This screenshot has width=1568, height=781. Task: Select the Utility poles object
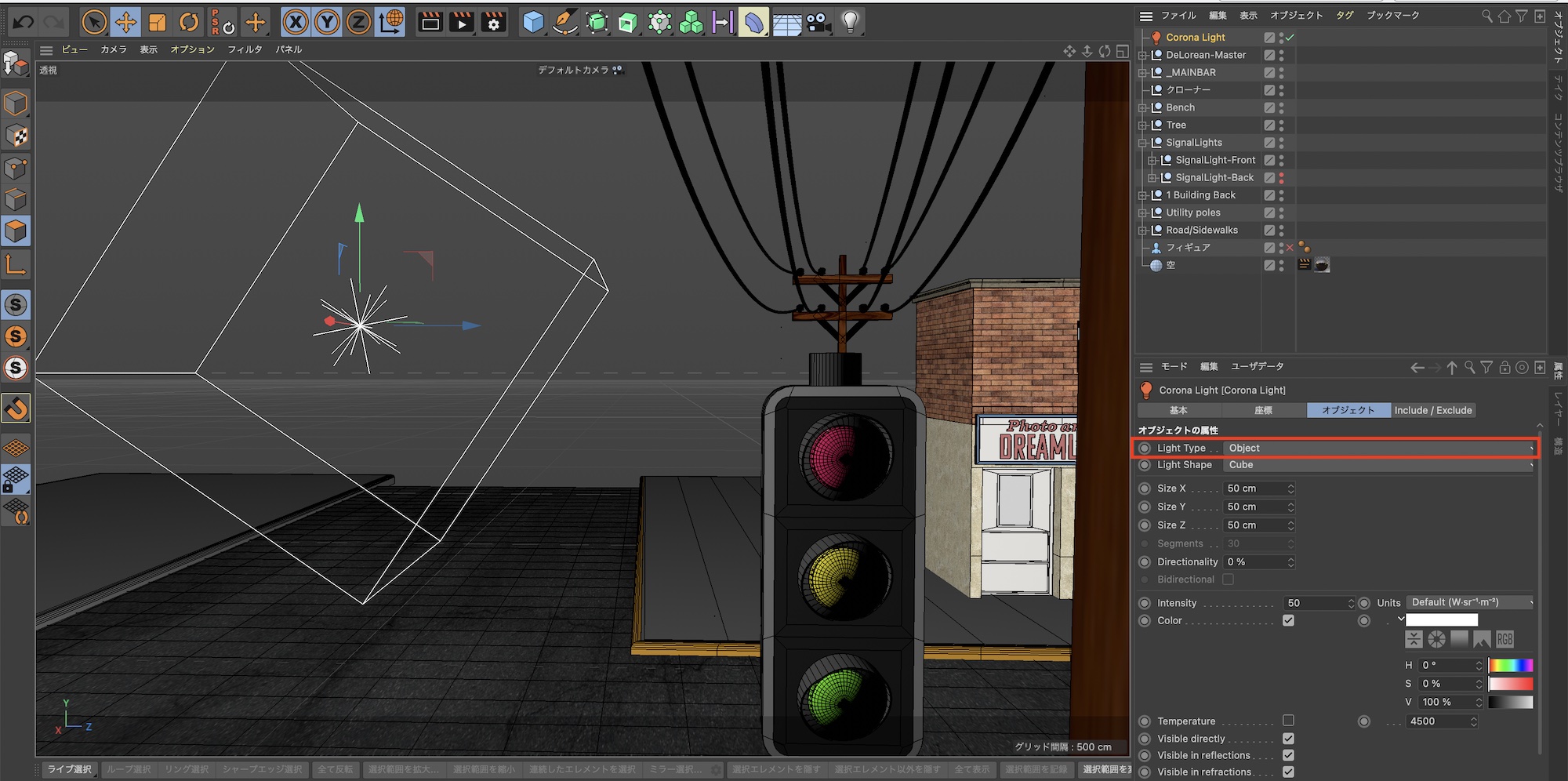1192,213
